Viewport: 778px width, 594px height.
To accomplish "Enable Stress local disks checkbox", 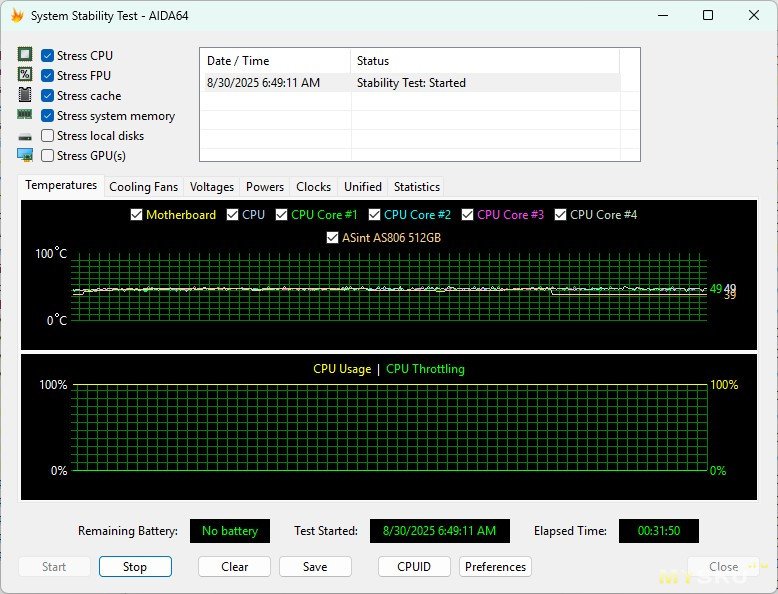I will click(48, 135).
